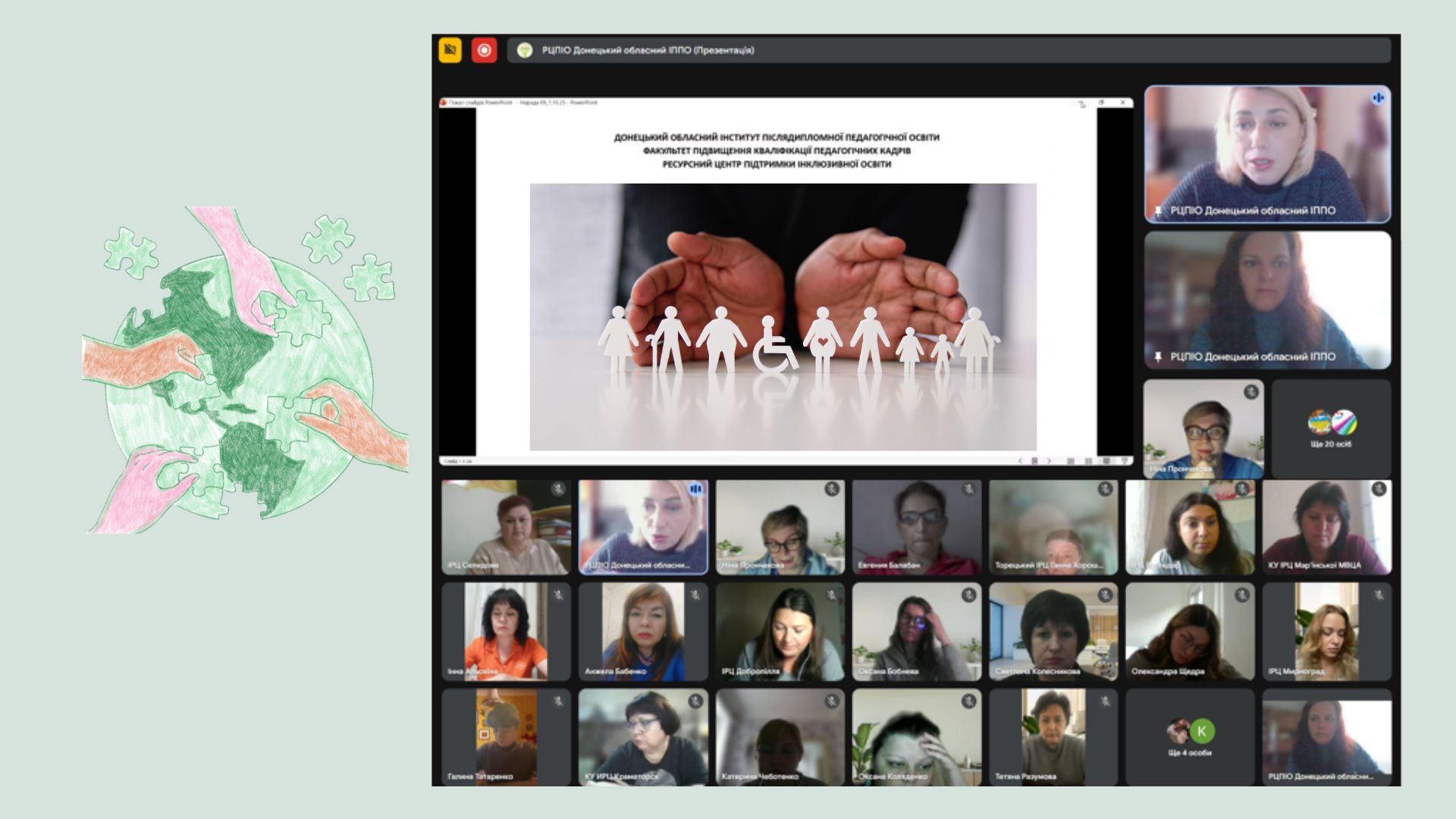This screenshot has height=819, width=1456.
Task: Click the yellow camera-off icon
Action: click(450, 50)
